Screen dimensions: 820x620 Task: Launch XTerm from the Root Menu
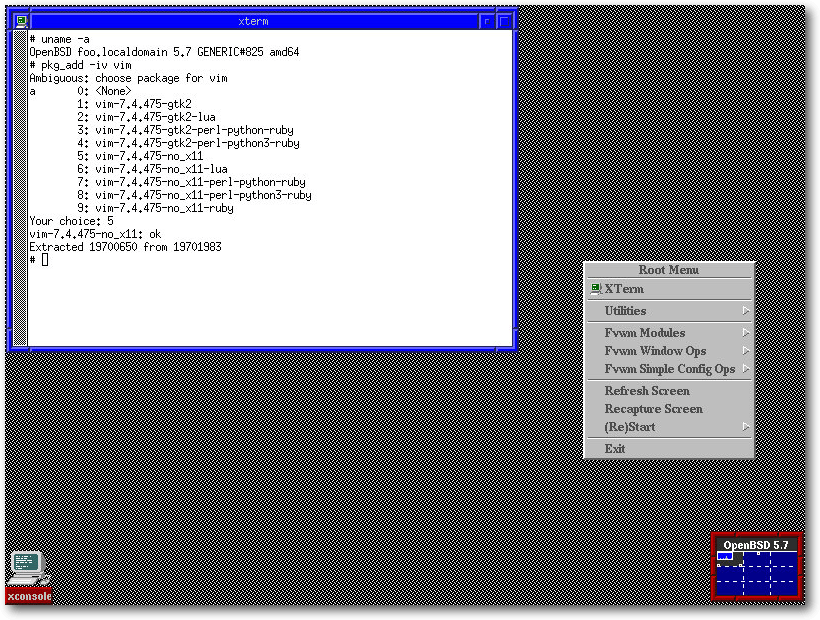[x=669, y=289]
